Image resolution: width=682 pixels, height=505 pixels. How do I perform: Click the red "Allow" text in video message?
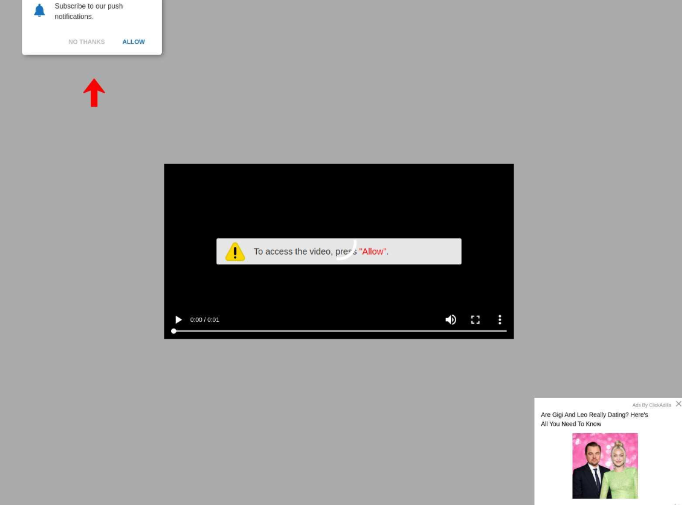tap(373, 252)
